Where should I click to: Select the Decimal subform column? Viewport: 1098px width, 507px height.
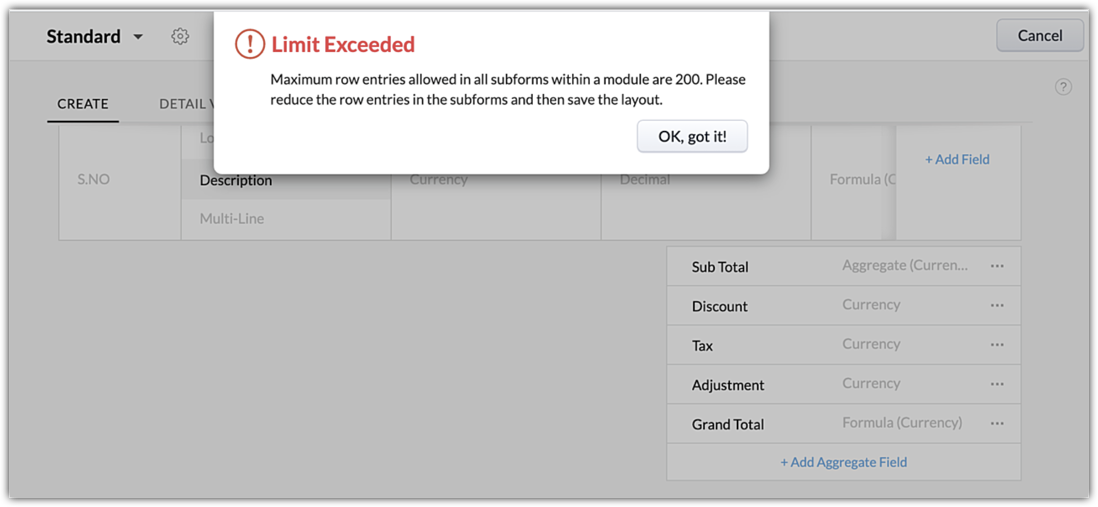(x=645, y=180)
